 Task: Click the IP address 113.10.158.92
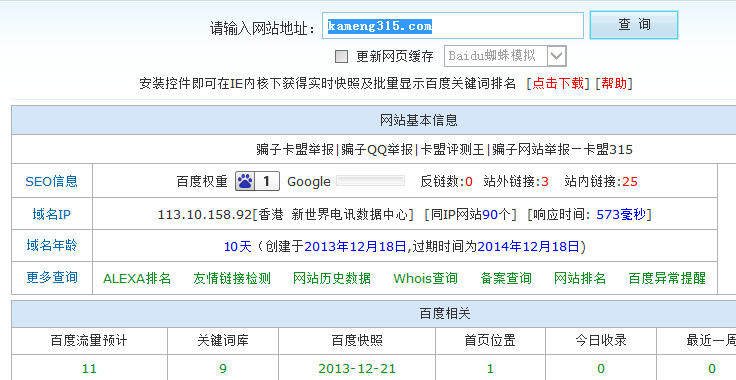205,214
